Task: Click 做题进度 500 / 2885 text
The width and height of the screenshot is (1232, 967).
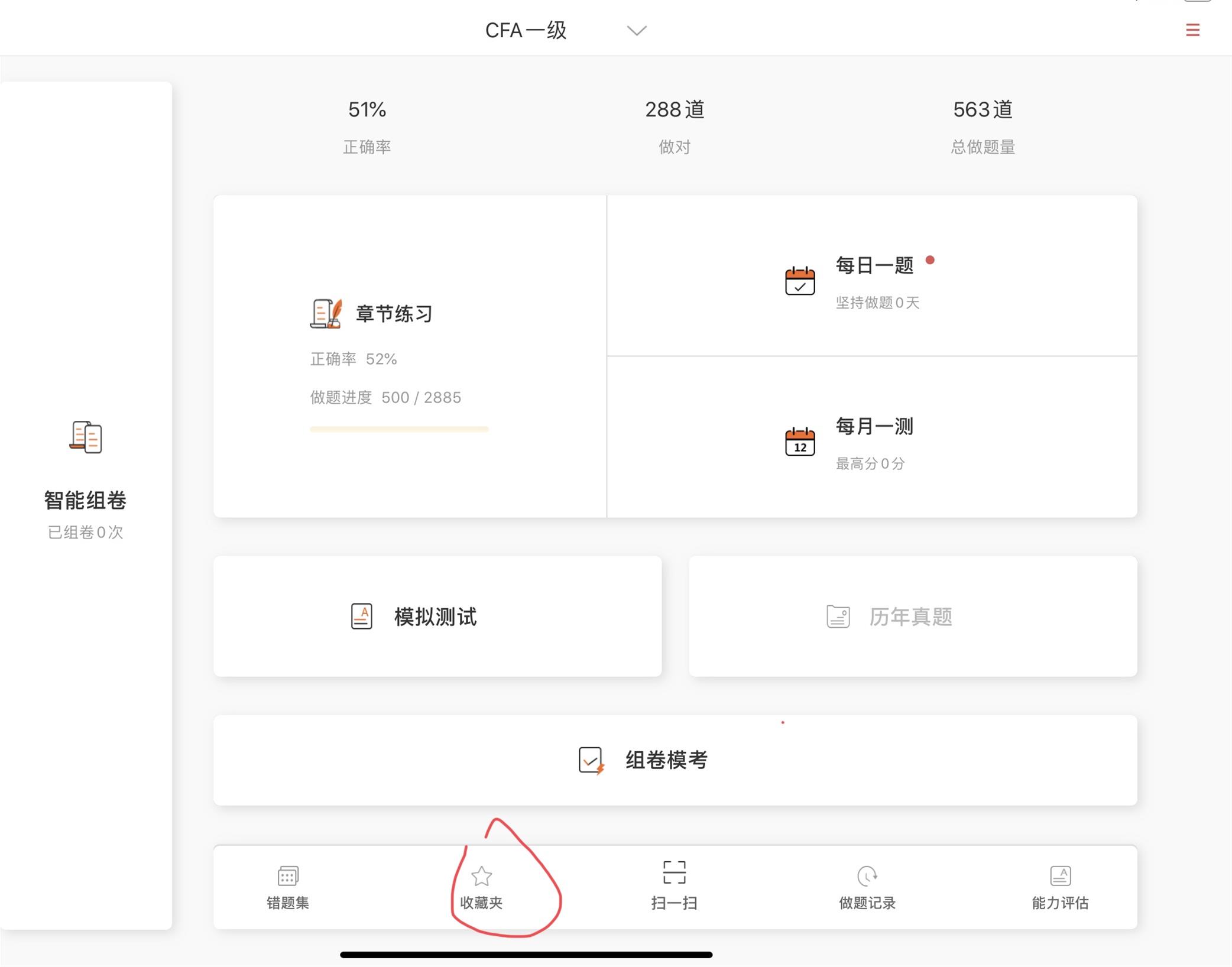Action: pos(385,397)
